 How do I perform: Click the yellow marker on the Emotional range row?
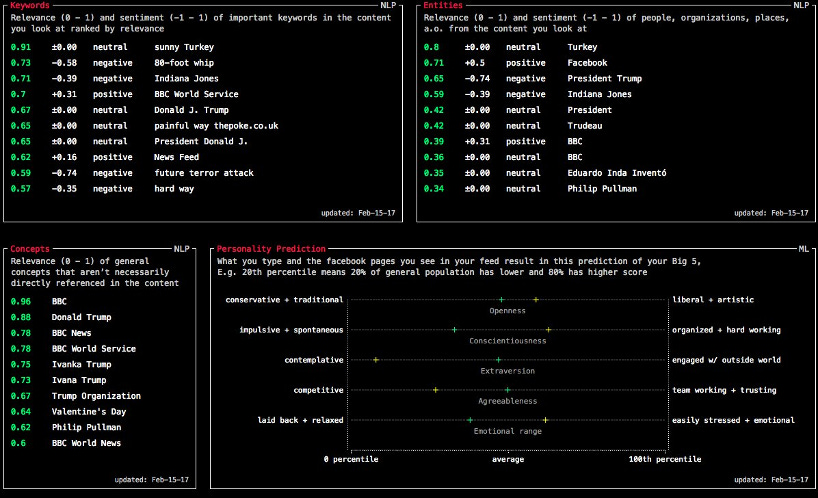tap(545, 420)
